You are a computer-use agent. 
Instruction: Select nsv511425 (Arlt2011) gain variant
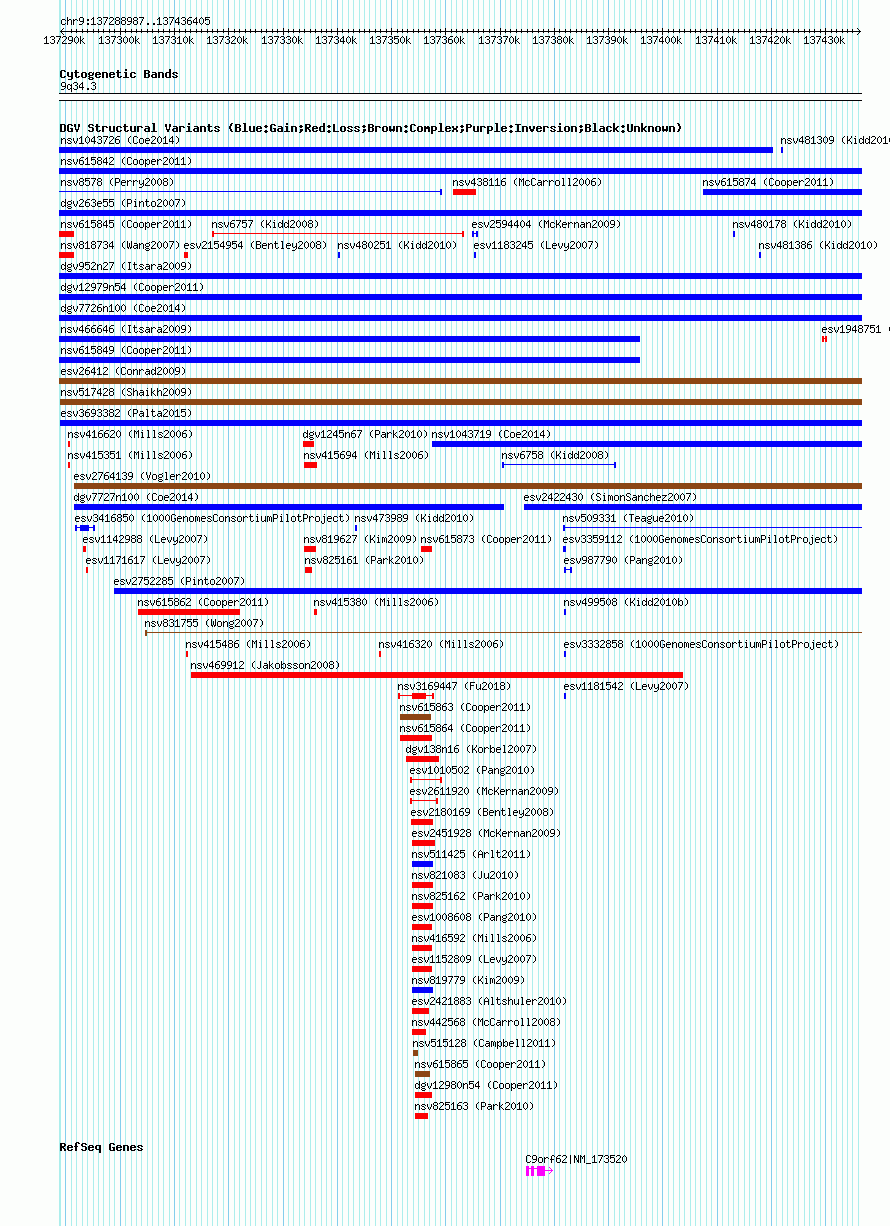[472, 854]
